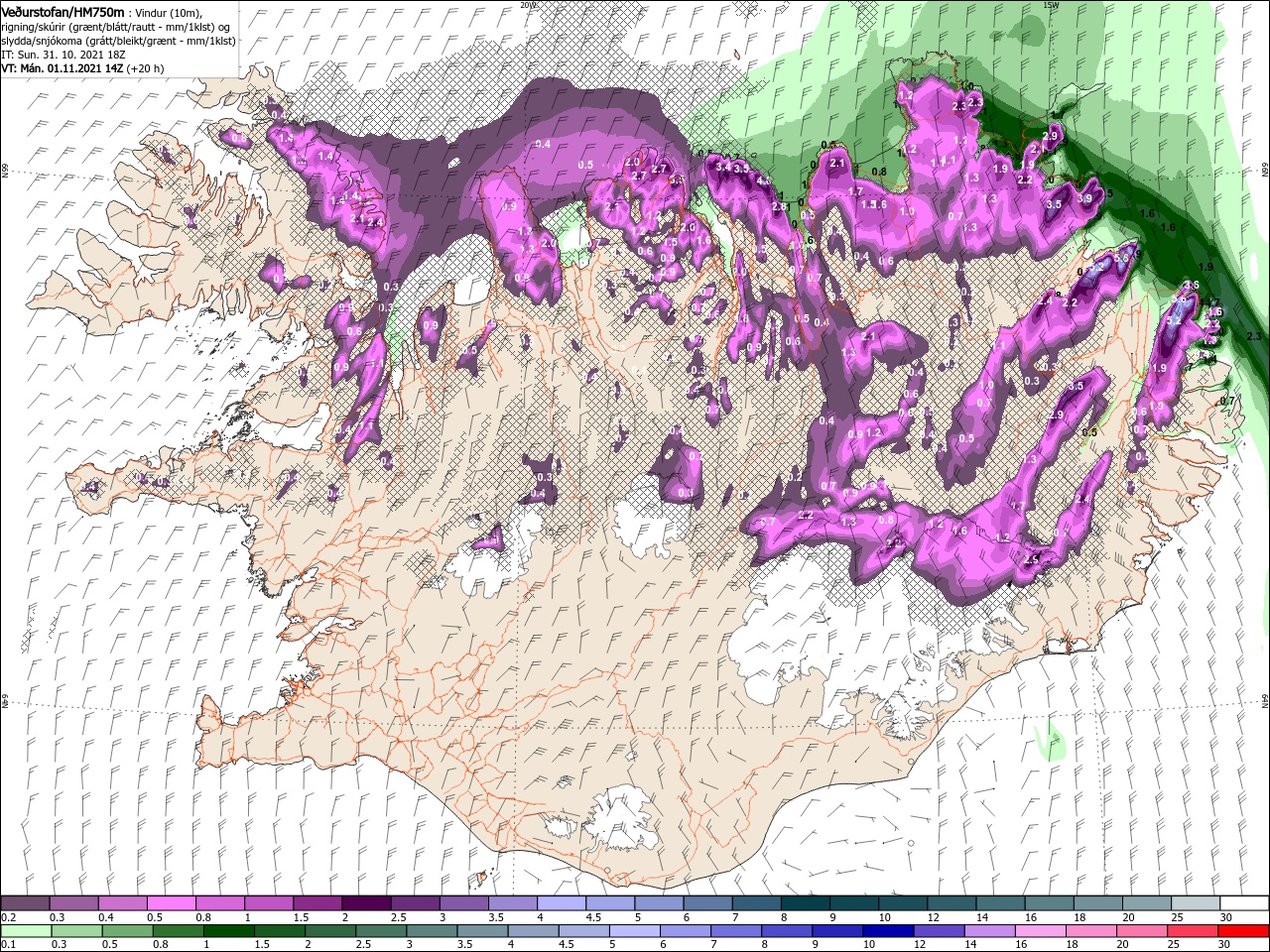Pick top legend swatch between 1 and 1.5
The width and height of the screenshot is (1270, 952).
269,903
